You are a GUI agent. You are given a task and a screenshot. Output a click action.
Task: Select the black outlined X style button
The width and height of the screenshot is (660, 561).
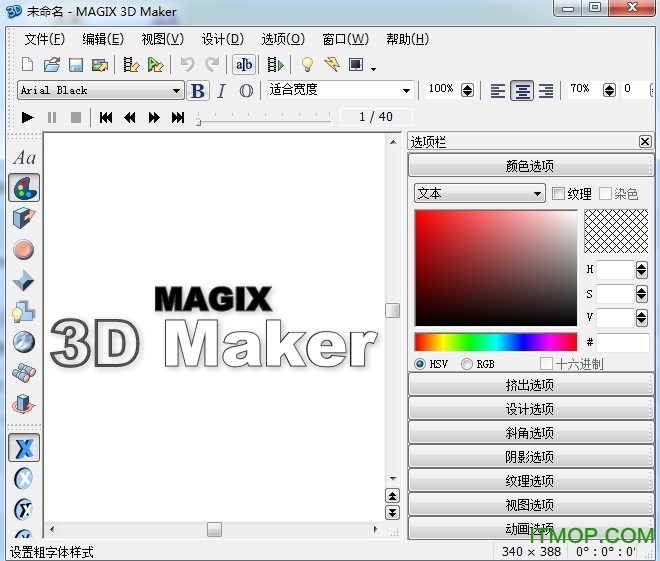click(x=24, y=509)
